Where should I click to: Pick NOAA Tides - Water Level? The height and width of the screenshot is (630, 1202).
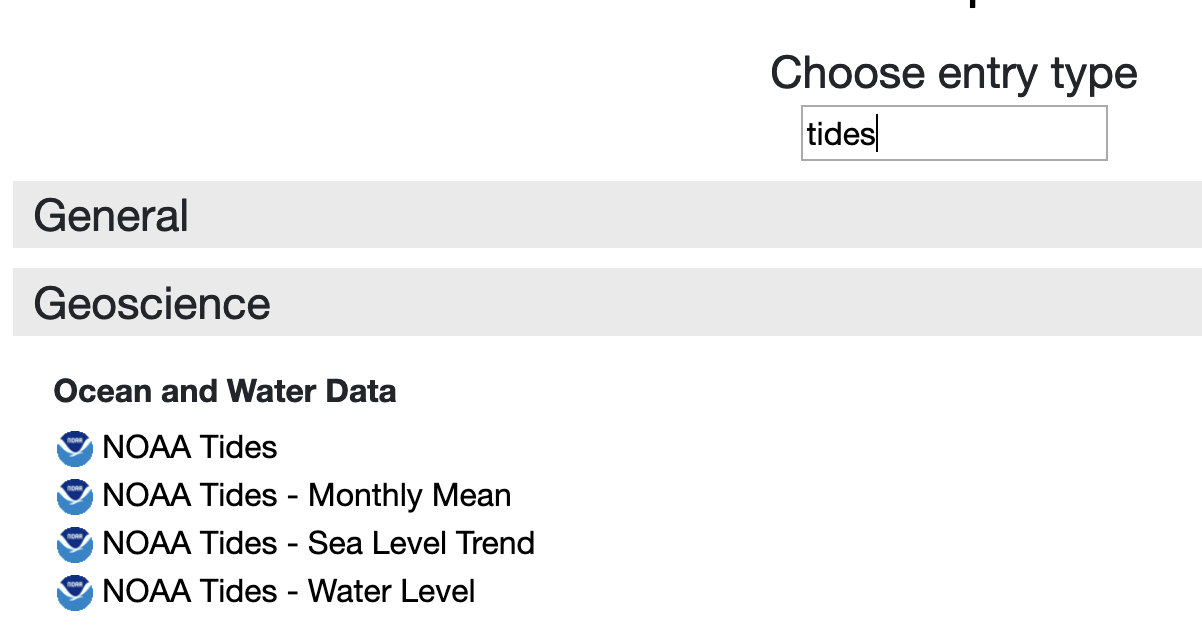(289, 591)
